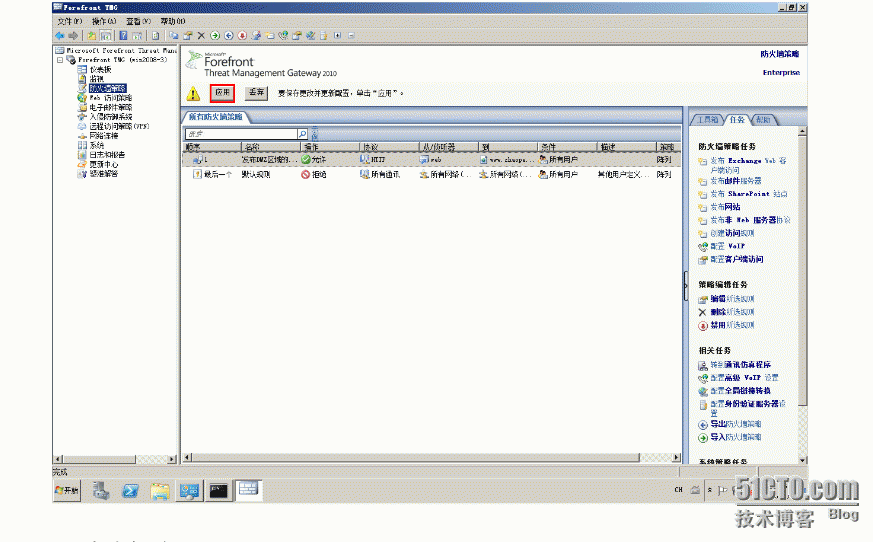Viewport: 873px width, 542px height.
Task: Select 远程访问策略 (VPN) node in tree
Action: point(119,126)
